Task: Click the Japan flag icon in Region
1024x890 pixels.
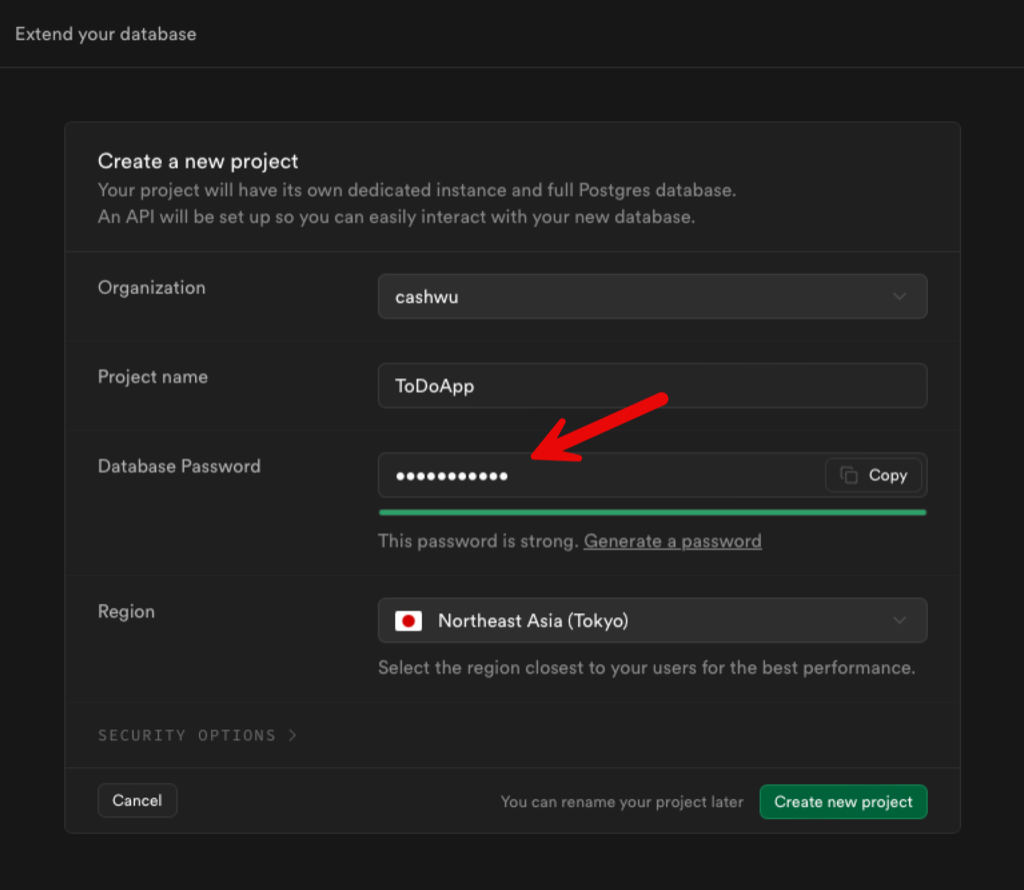Action: (408, 621)
